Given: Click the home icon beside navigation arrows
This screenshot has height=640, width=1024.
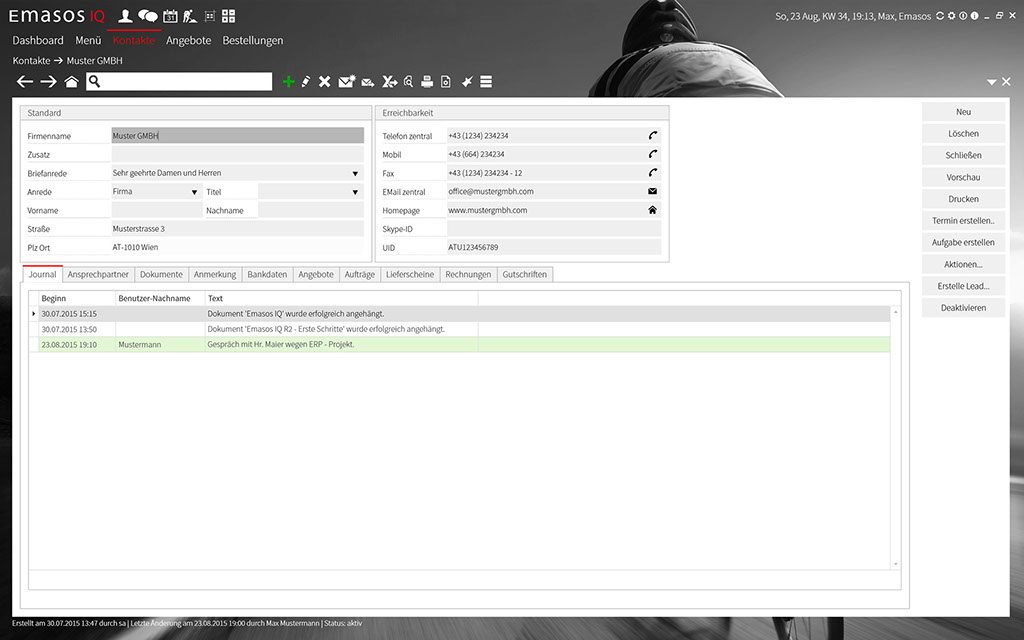Looking at the screenshot, I should pos(71,82).
